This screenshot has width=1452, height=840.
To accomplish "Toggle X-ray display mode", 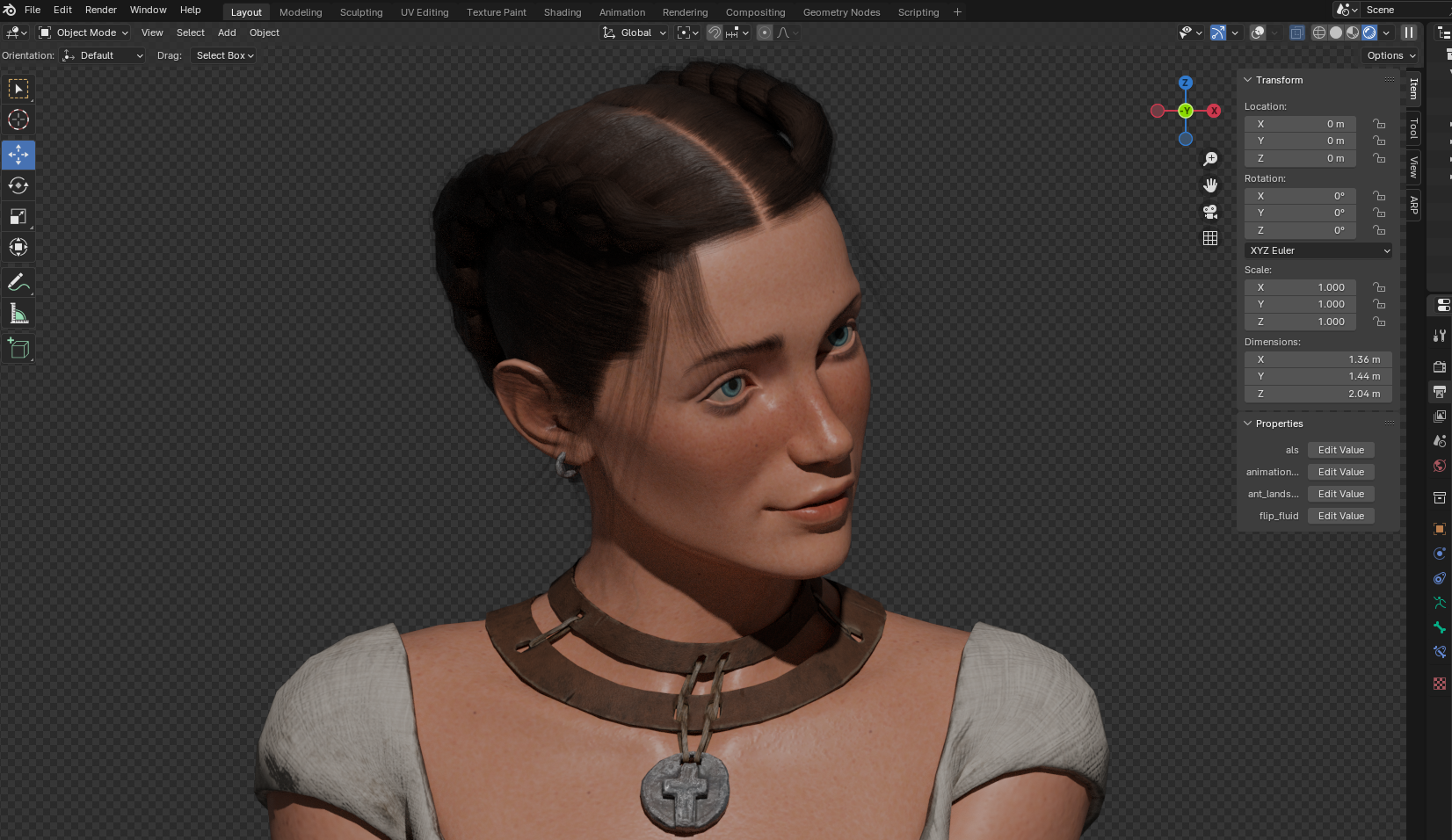I will (x=1296, y=33).
